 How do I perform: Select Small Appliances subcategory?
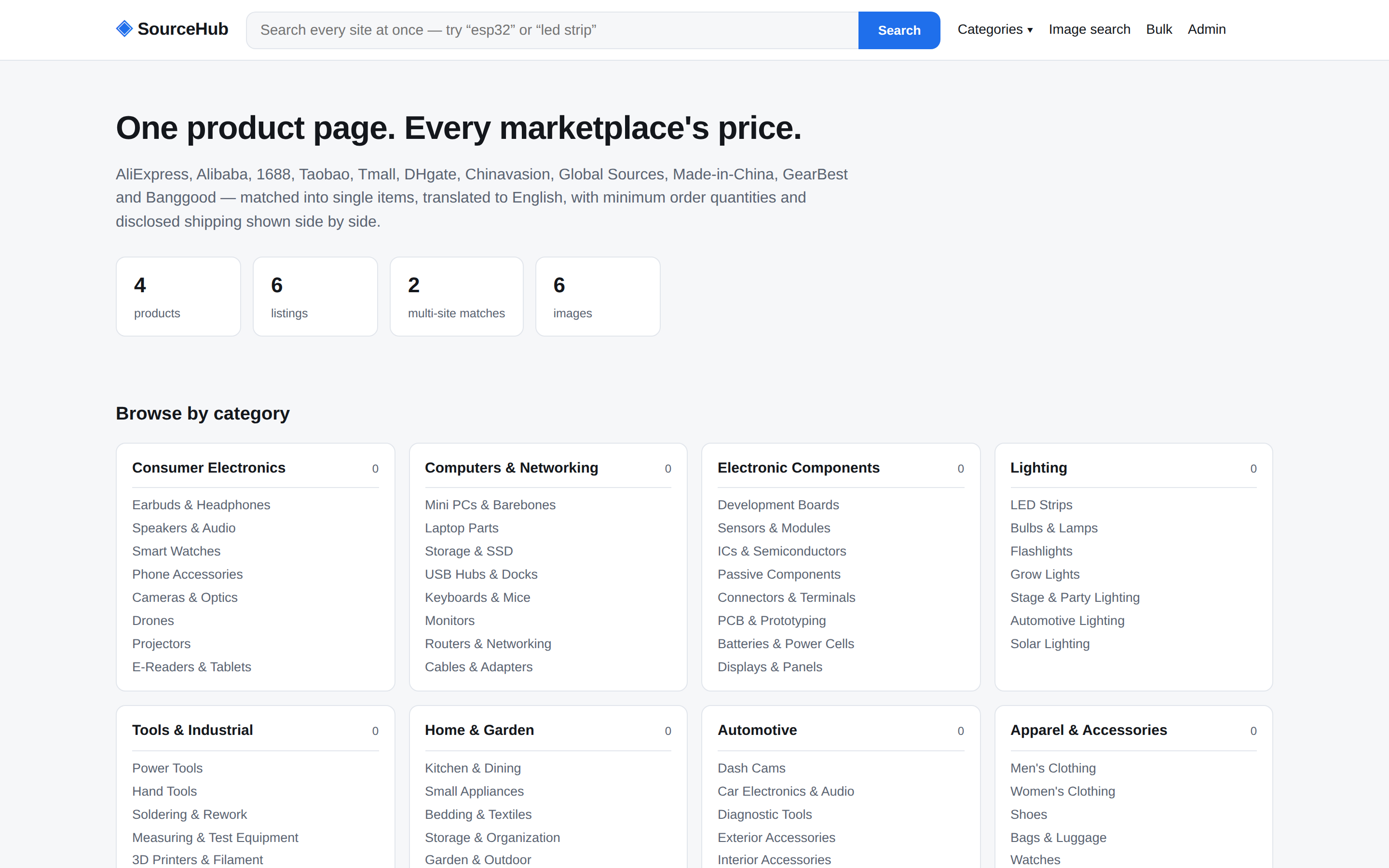coord(474,791)
